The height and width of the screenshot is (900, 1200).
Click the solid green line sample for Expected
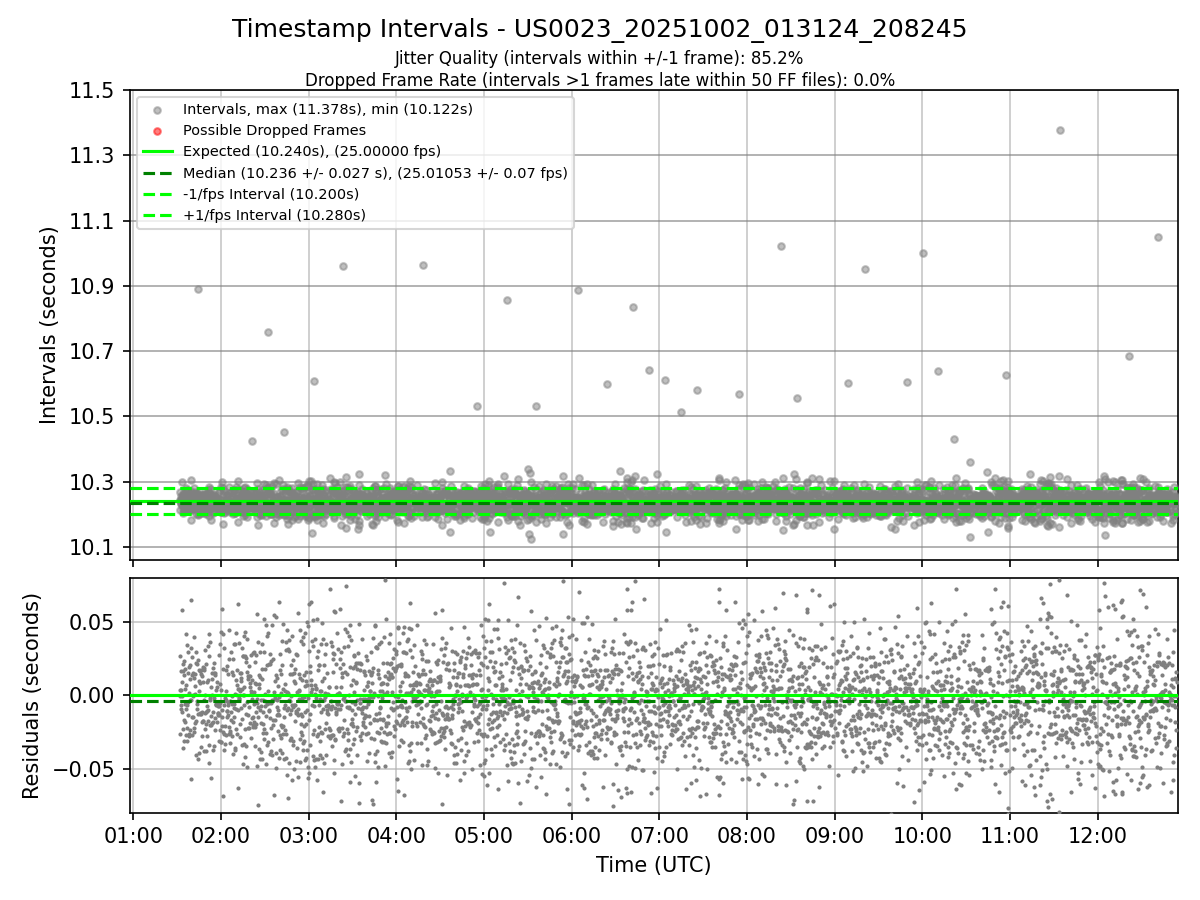tap(157, 151)
